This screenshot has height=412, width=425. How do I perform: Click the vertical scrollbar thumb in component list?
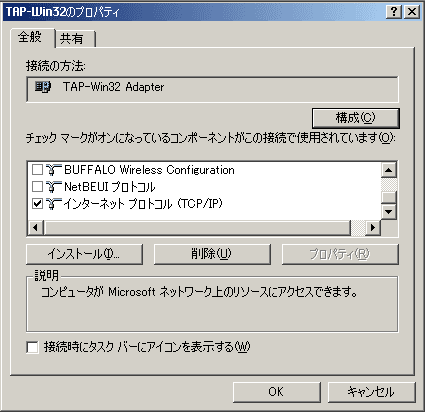(x=389, y=197)
